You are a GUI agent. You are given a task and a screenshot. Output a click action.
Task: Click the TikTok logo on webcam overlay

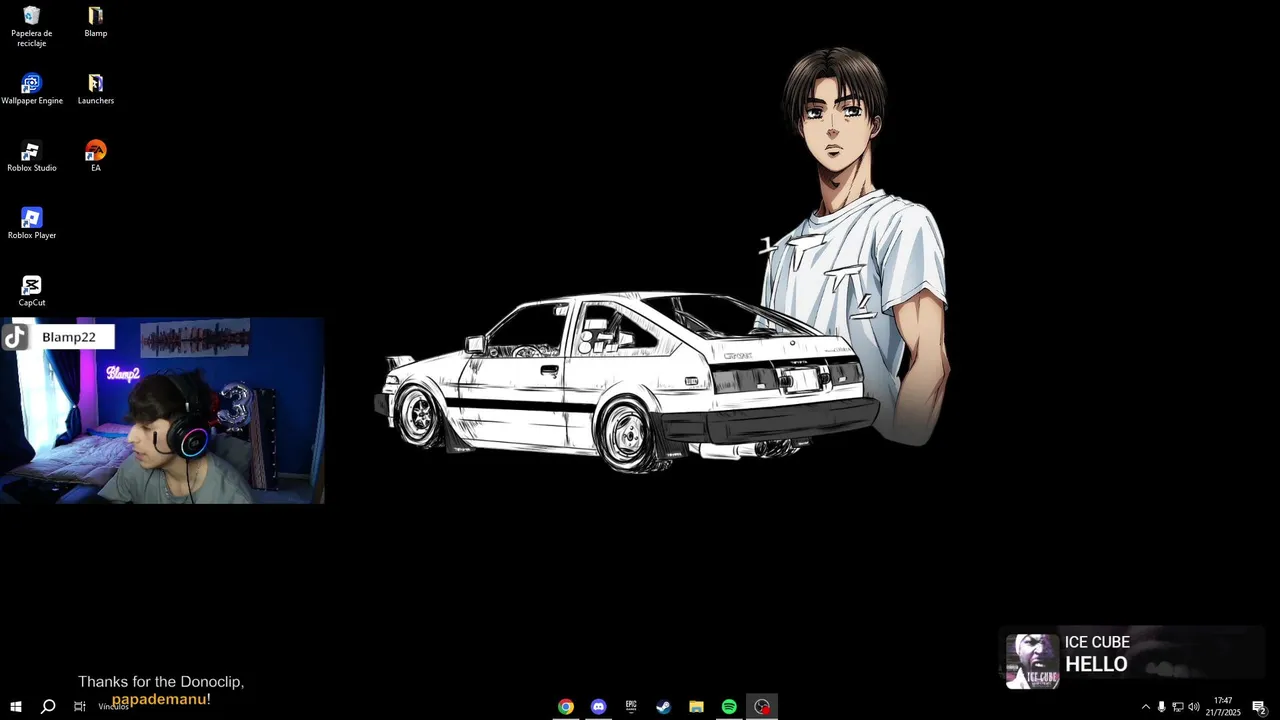click(15, 337)
